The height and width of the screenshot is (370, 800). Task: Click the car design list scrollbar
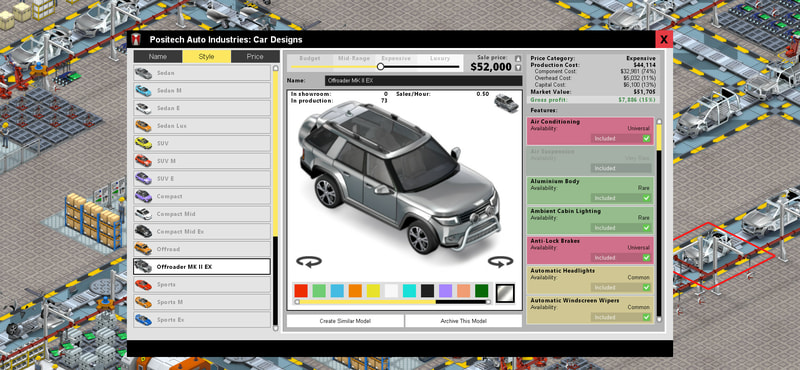click(276, 198)
